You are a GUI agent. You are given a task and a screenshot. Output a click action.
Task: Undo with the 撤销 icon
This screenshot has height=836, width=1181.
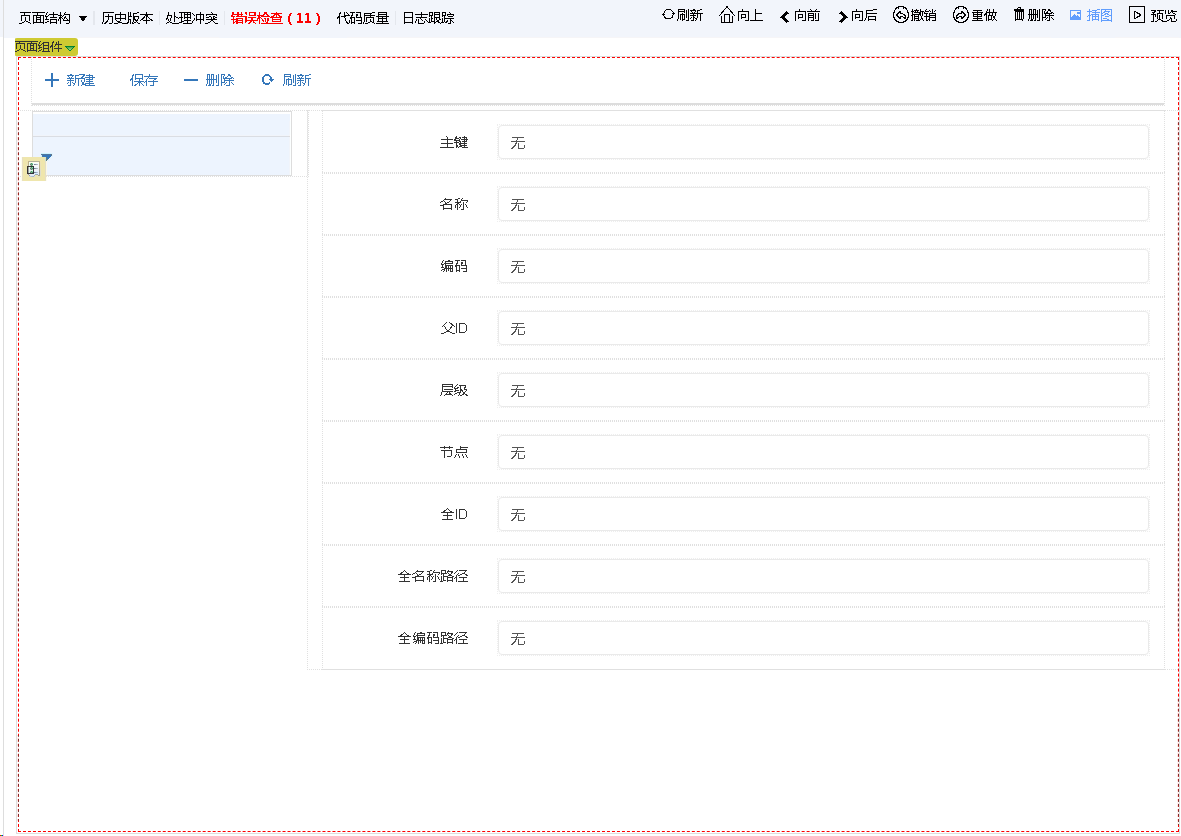[x=901, y=15]
